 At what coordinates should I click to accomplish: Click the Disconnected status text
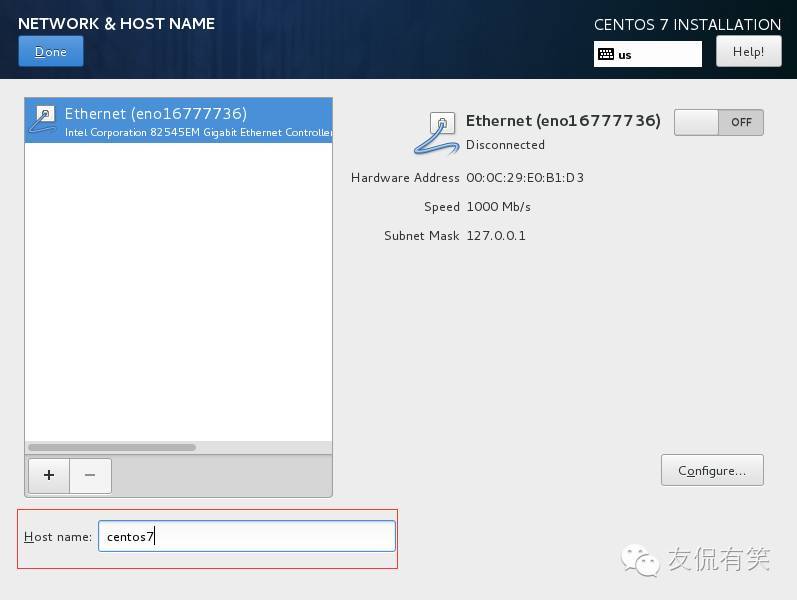click(505, 145)
